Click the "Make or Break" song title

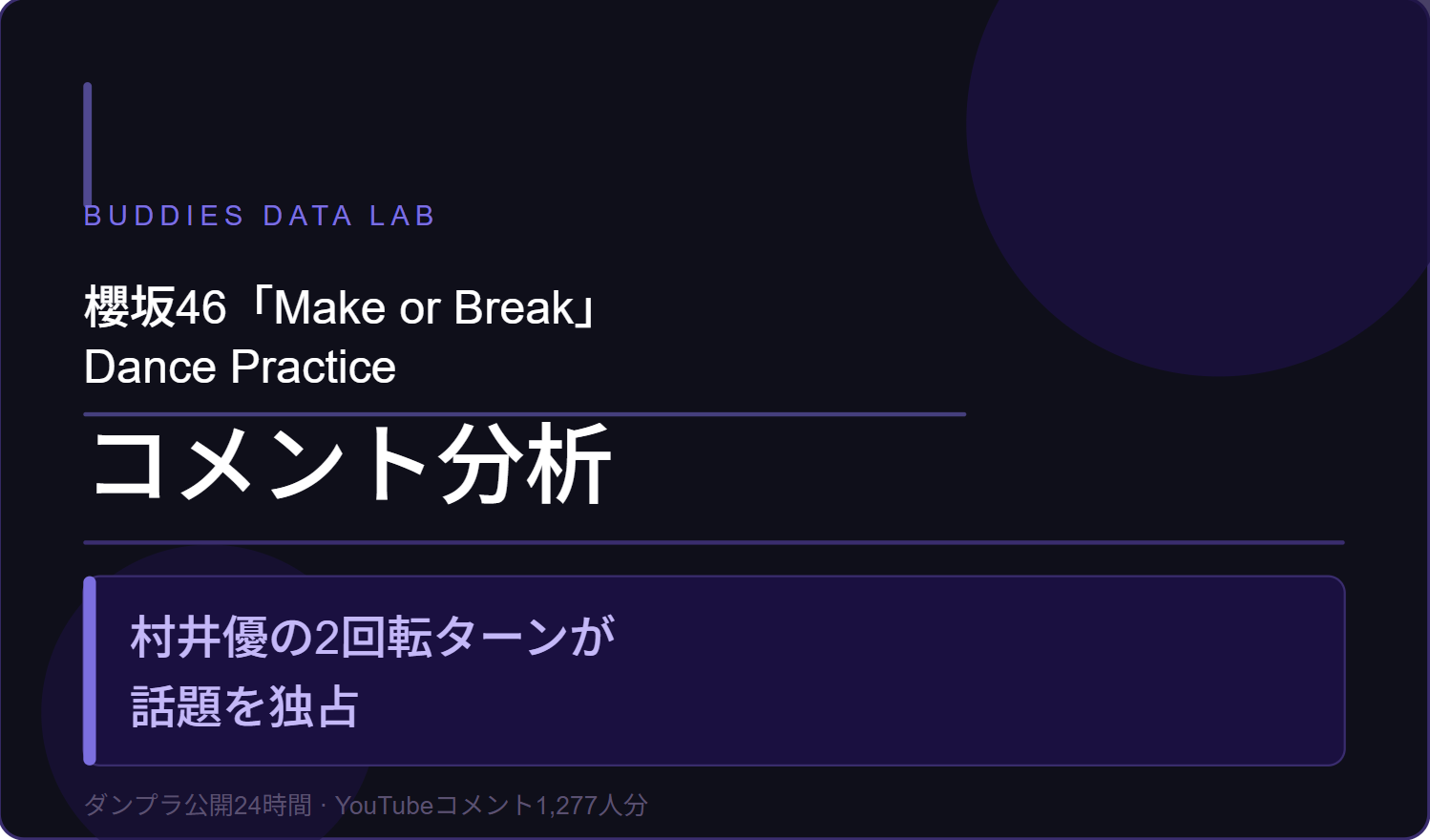[424, 307]
